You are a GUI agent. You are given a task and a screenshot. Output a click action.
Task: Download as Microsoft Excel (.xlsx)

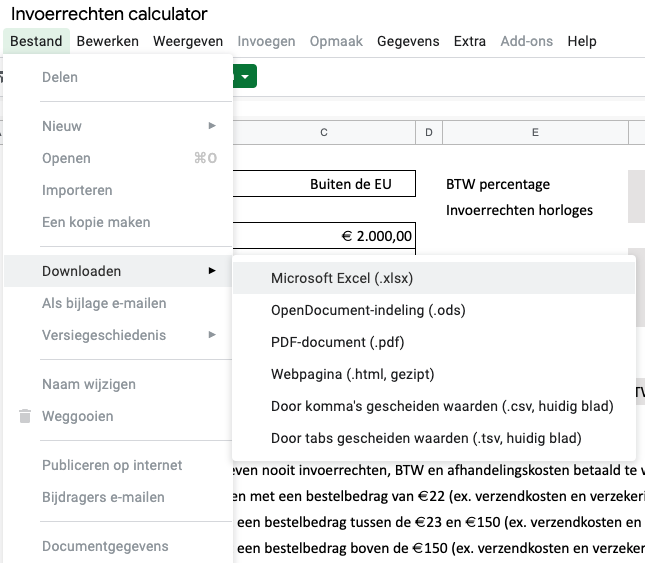point(342,278)
